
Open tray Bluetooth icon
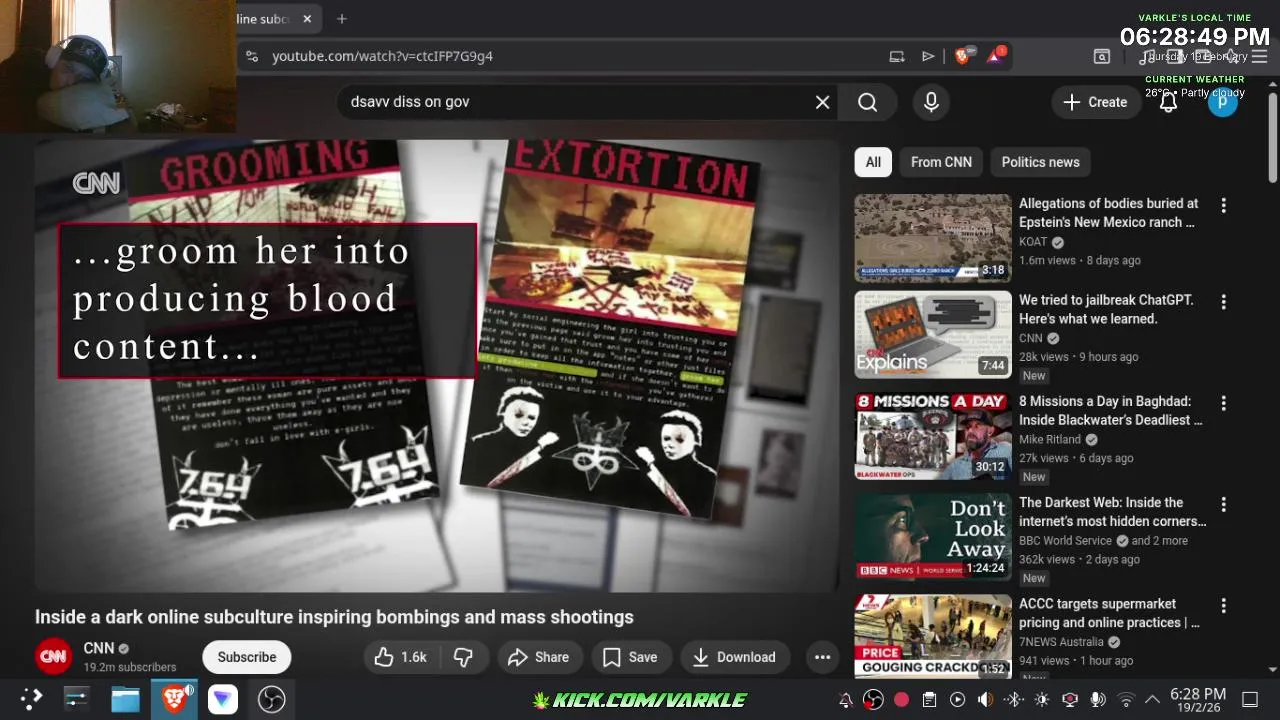[1013, 700]
